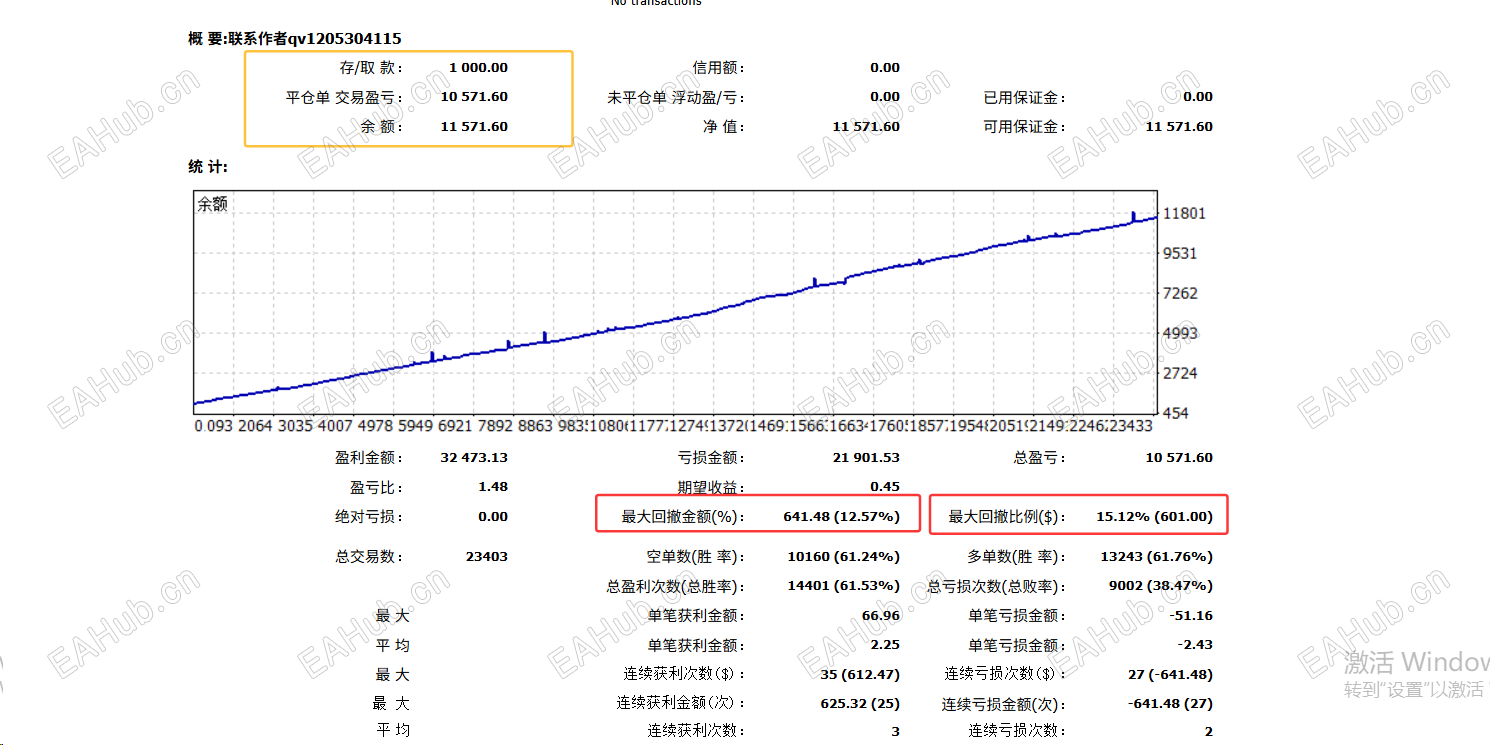Click the 已用保证金 value 0.00
Viewport: 1490px width, 745px height.
pos(1198,97)
